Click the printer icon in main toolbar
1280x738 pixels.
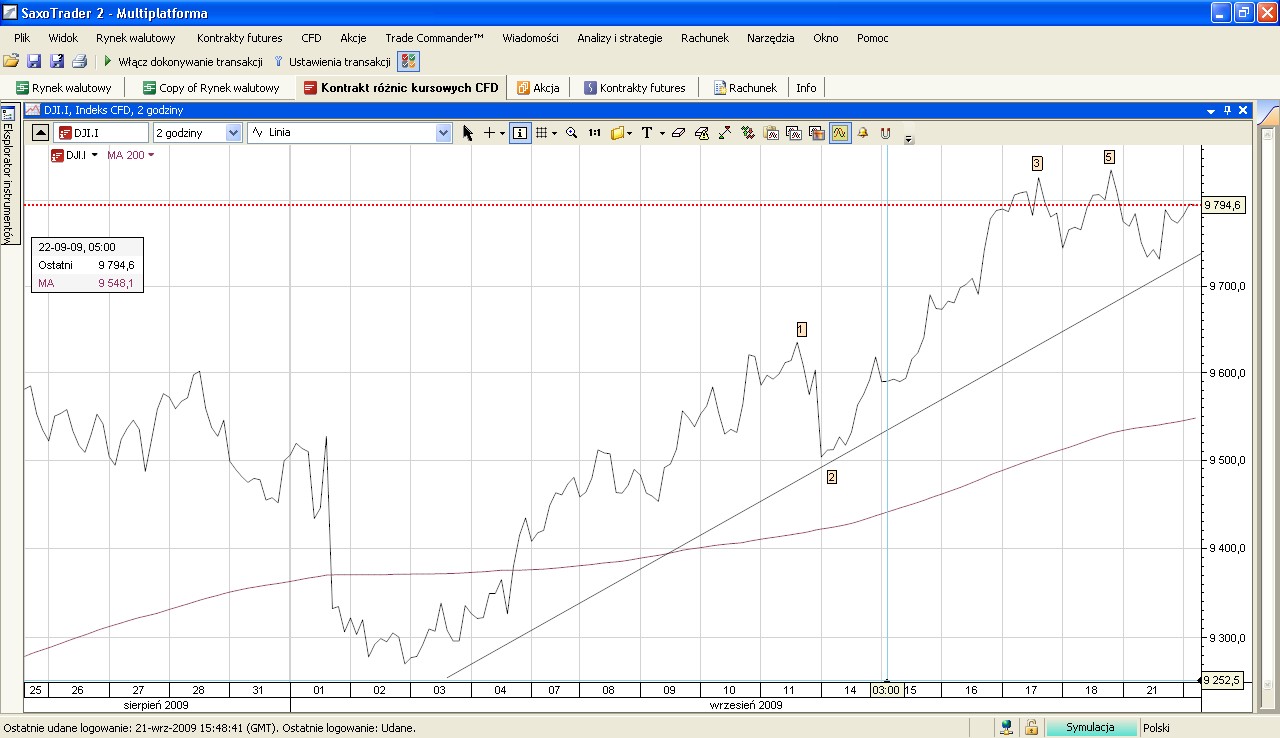click(79, 62)
